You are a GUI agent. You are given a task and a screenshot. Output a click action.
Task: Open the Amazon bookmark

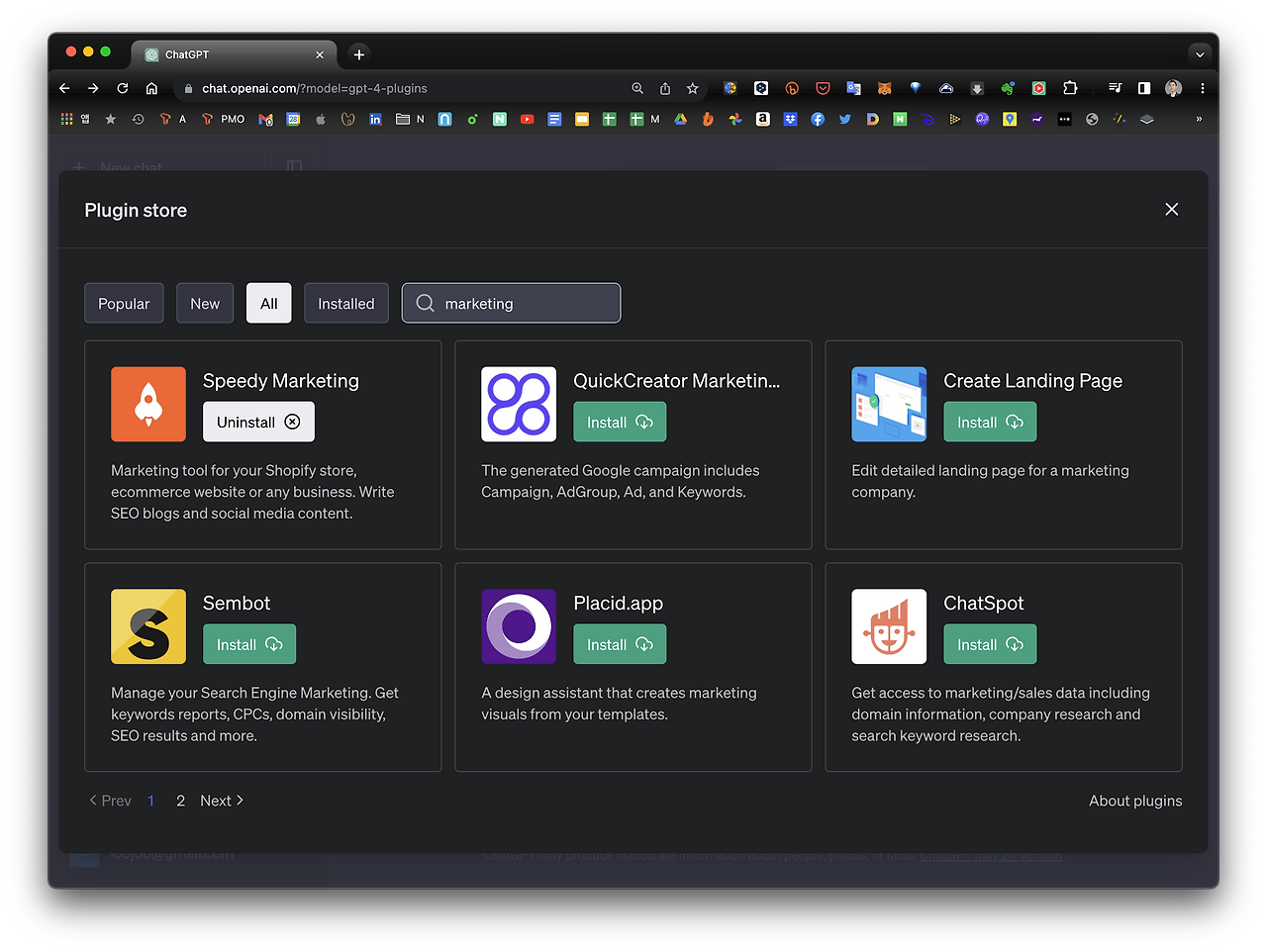point(762,119)
